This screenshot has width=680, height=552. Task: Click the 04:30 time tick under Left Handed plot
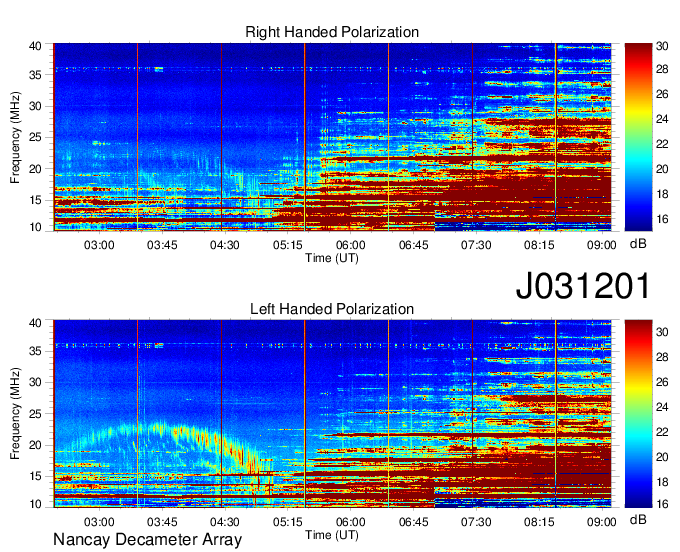point(225,522)
